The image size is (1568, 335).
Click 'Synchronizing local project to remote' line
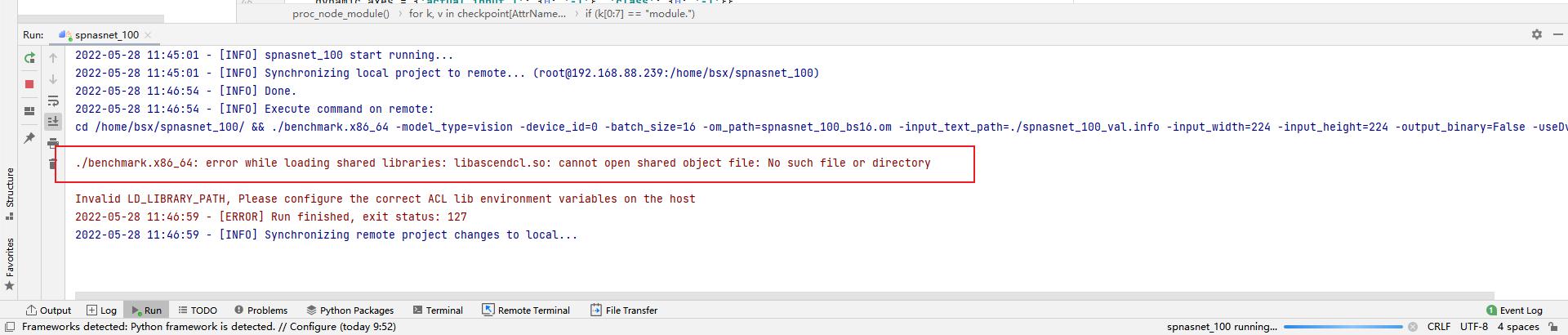click(448, 74)
